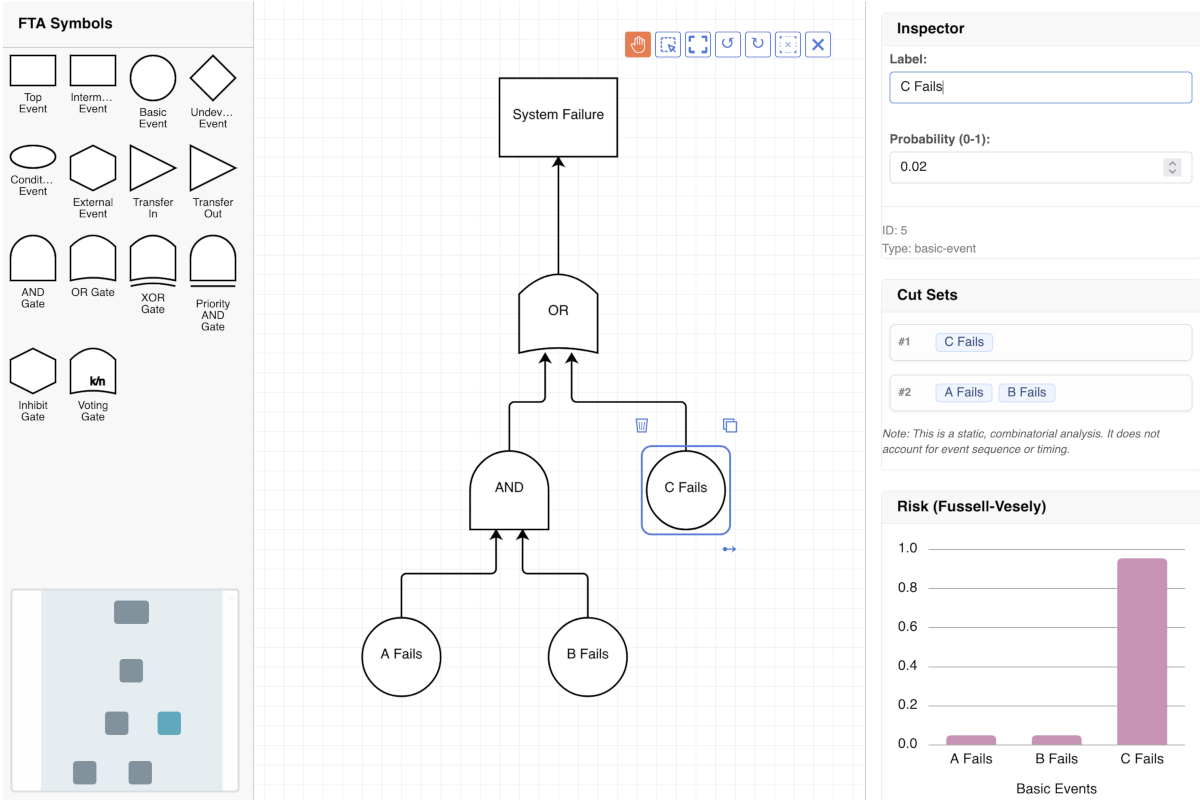
Task: Click the A Fails bar in chart
Action: tap(970, 740)
